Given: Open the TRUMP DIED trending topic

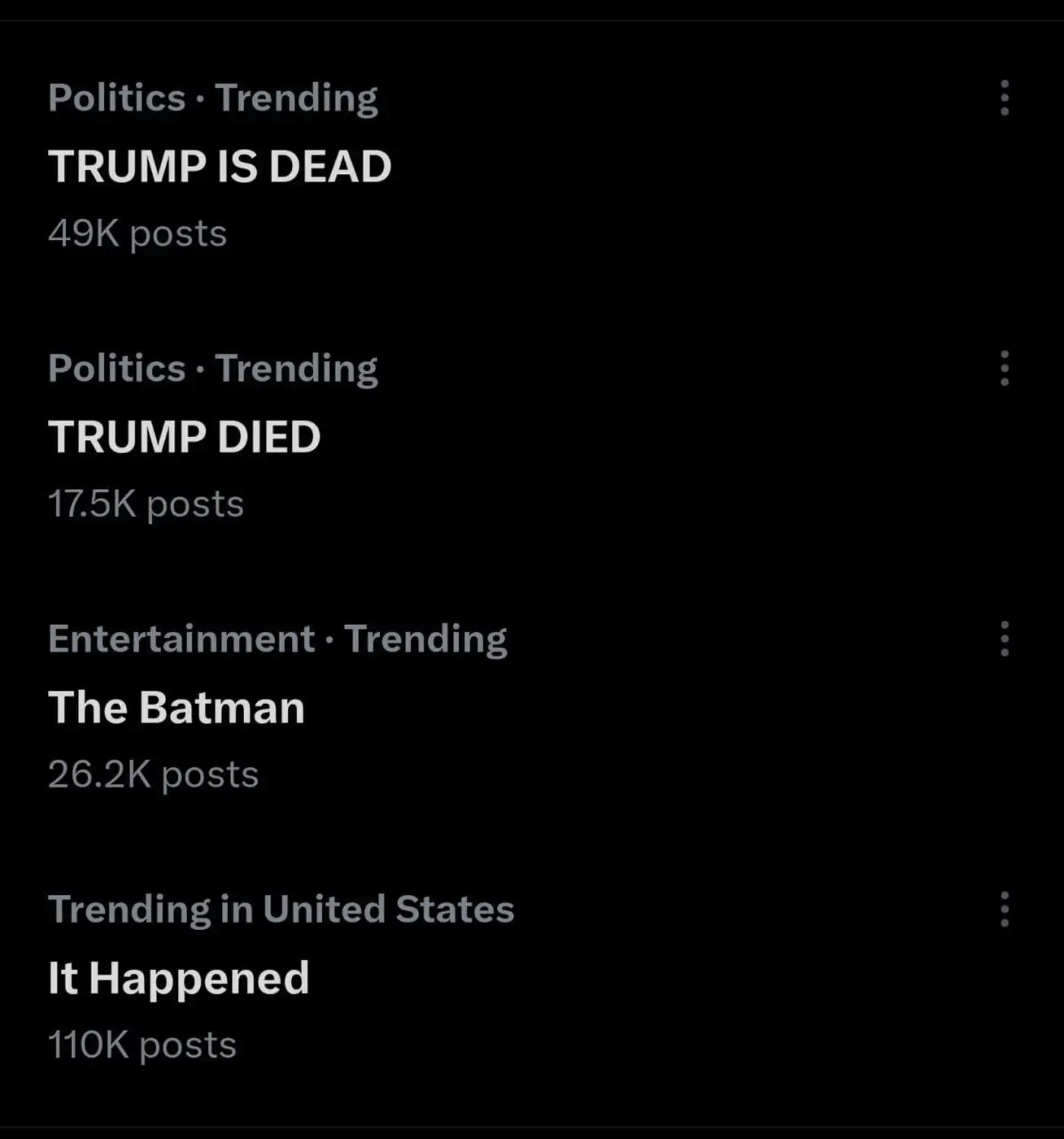Looking at the screenshot, I should click(184, 437).
